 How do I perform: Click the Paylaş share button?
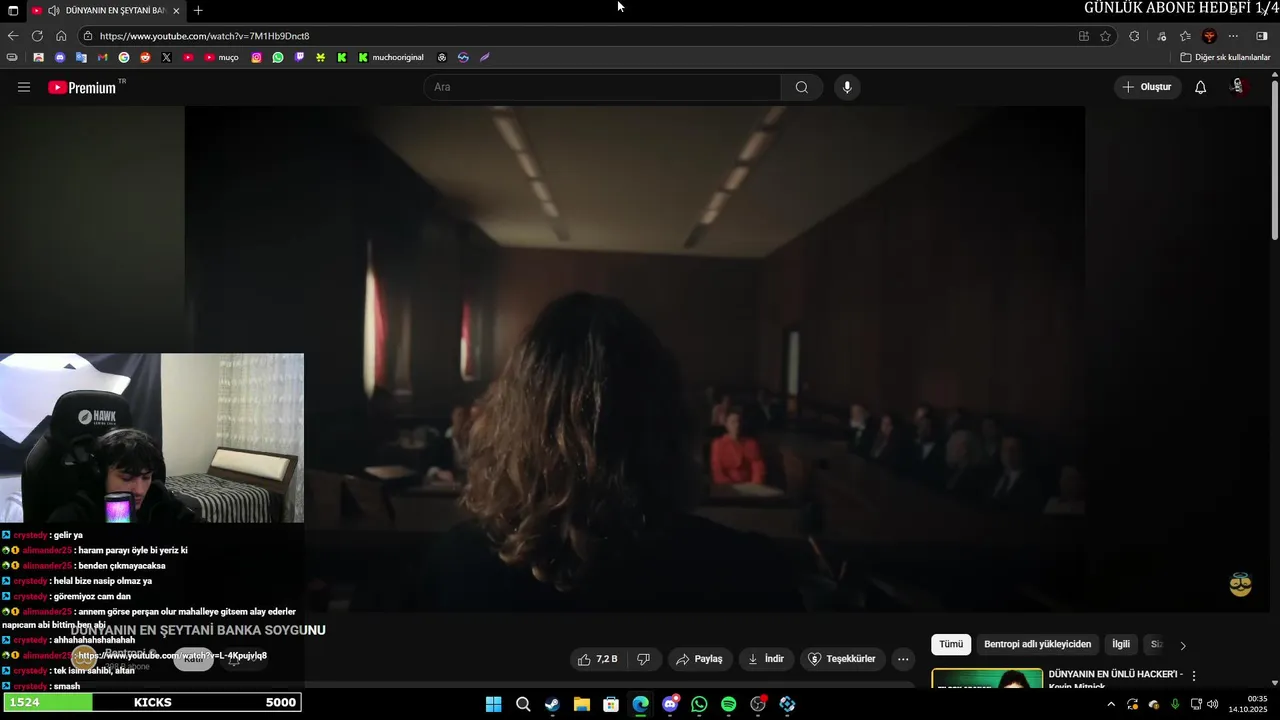pos(699,659)
